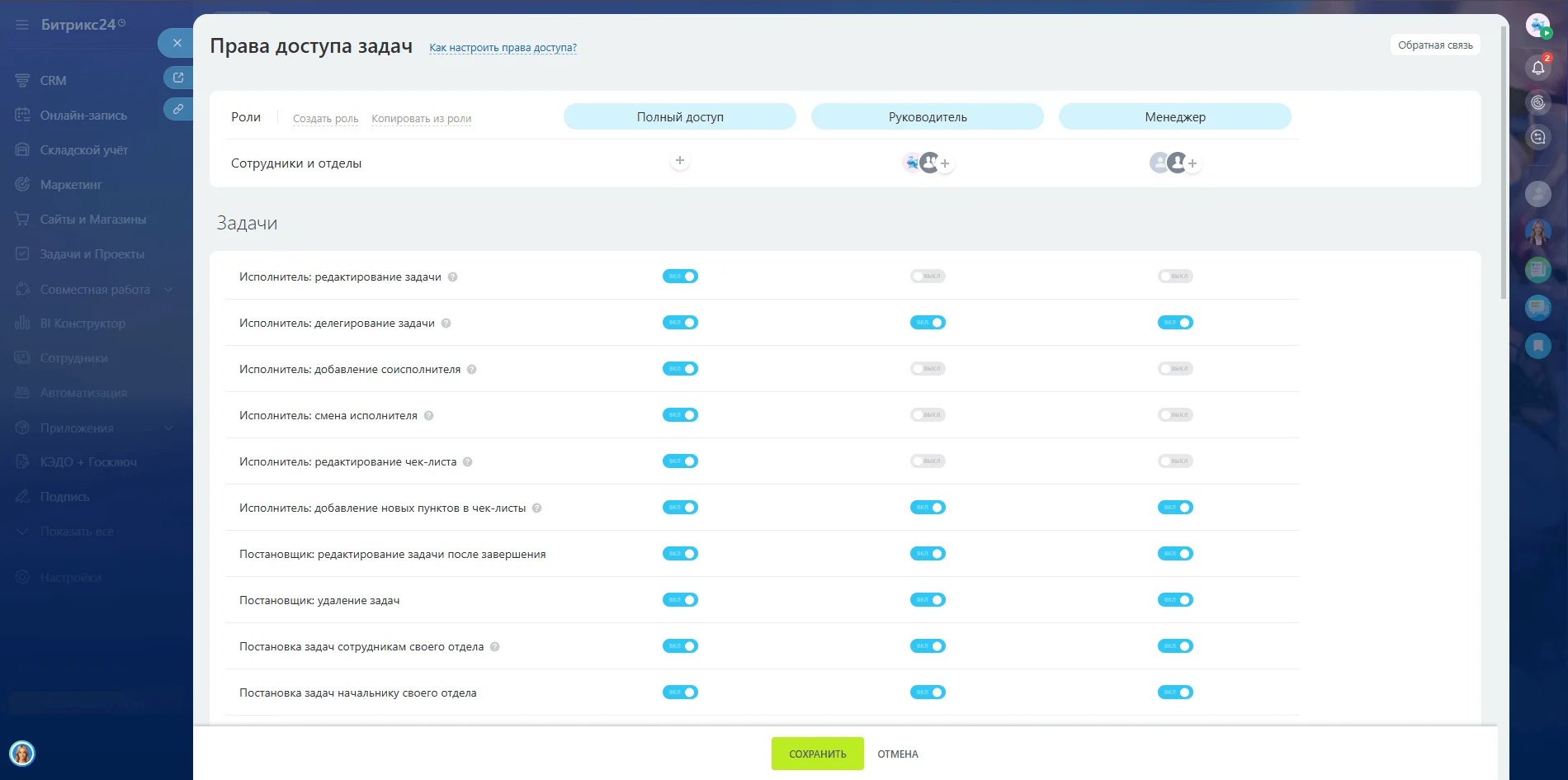1568x780 pixels.
Task: Open panel in new window icon
Action: (x=178, y=78)
